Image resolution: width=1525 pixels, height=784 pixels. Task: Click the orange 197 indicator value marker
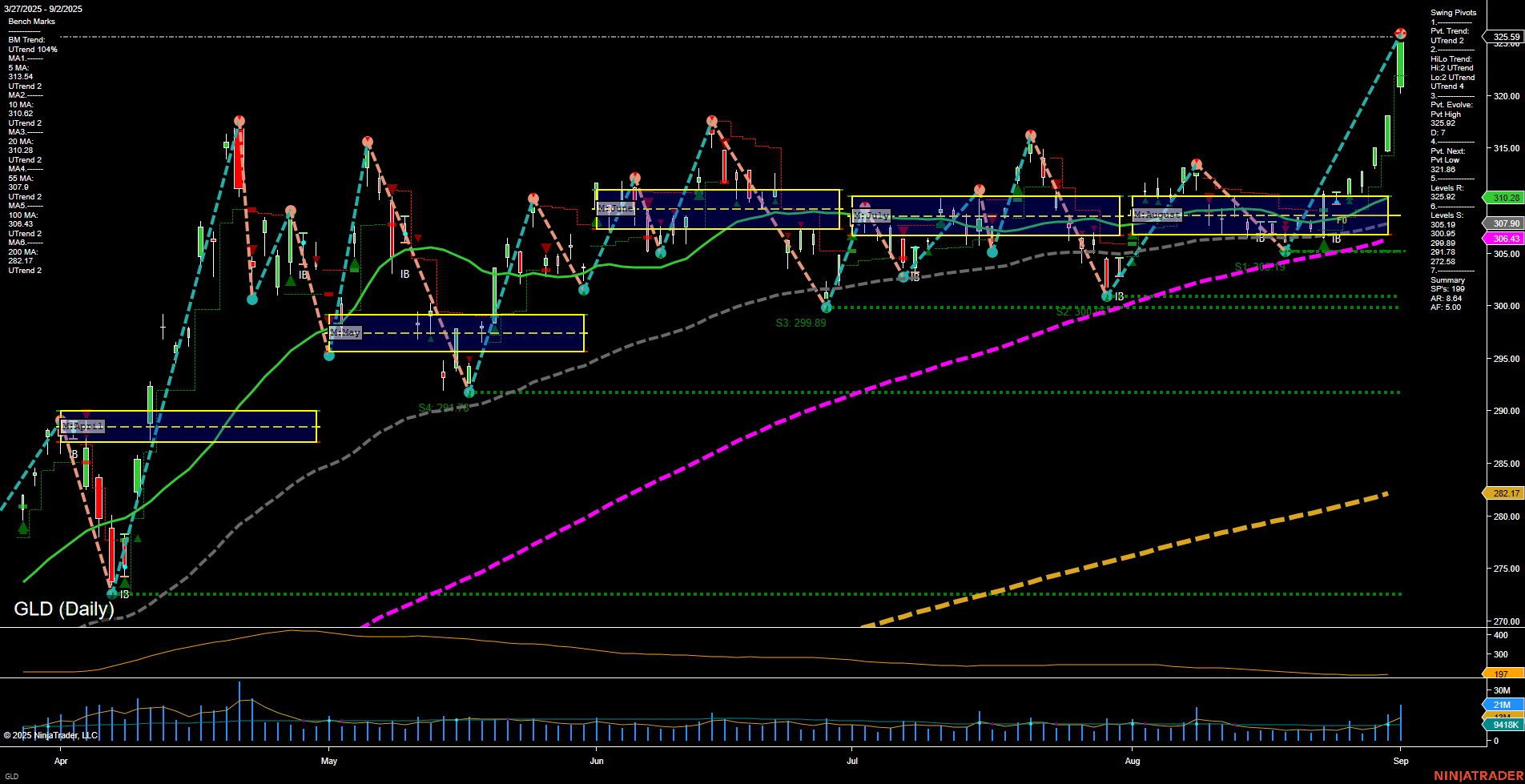(x=1503, y=673)
